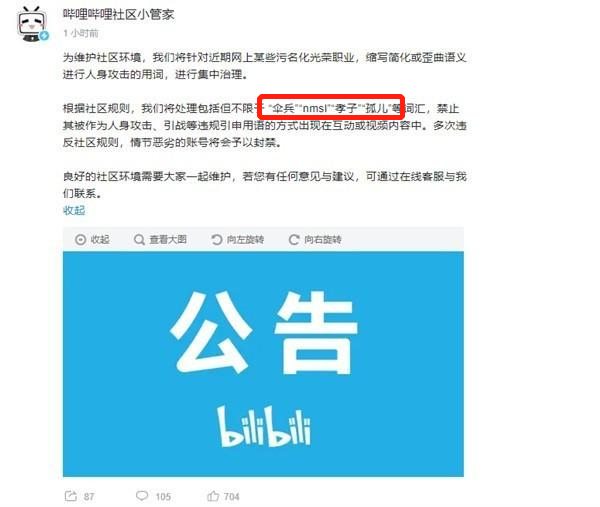Click the 704 like count
The width and height of the screenshot is (600, 507).
232,497
